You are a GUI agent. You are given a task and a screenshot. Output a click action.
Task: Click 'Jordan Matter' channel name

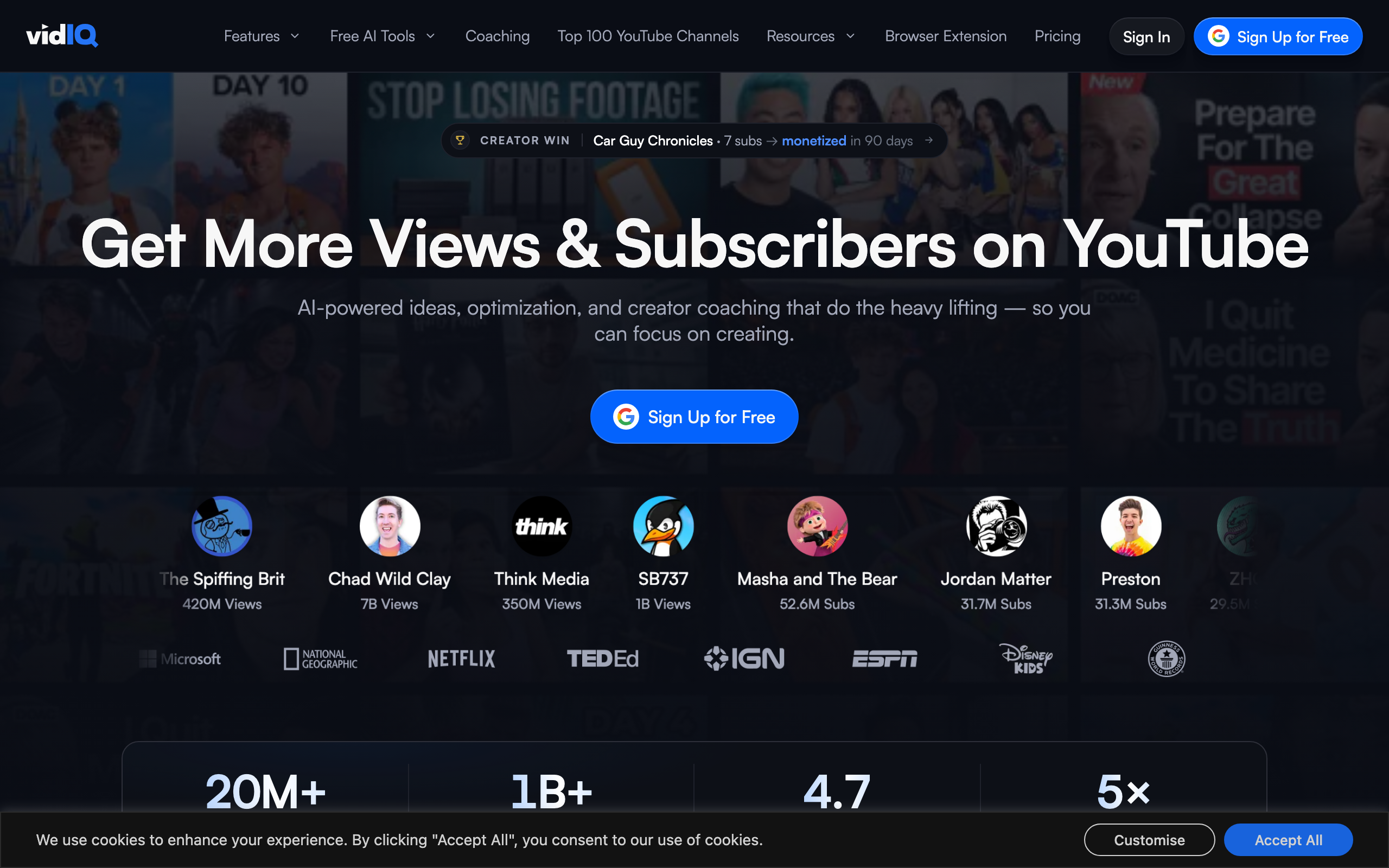(x=996, y=579)
